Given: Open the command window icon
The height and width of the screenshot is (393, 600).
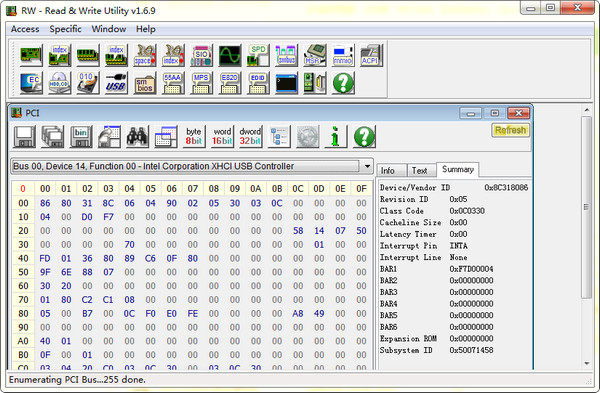Looking at the screenshot, I should [286, 83].
